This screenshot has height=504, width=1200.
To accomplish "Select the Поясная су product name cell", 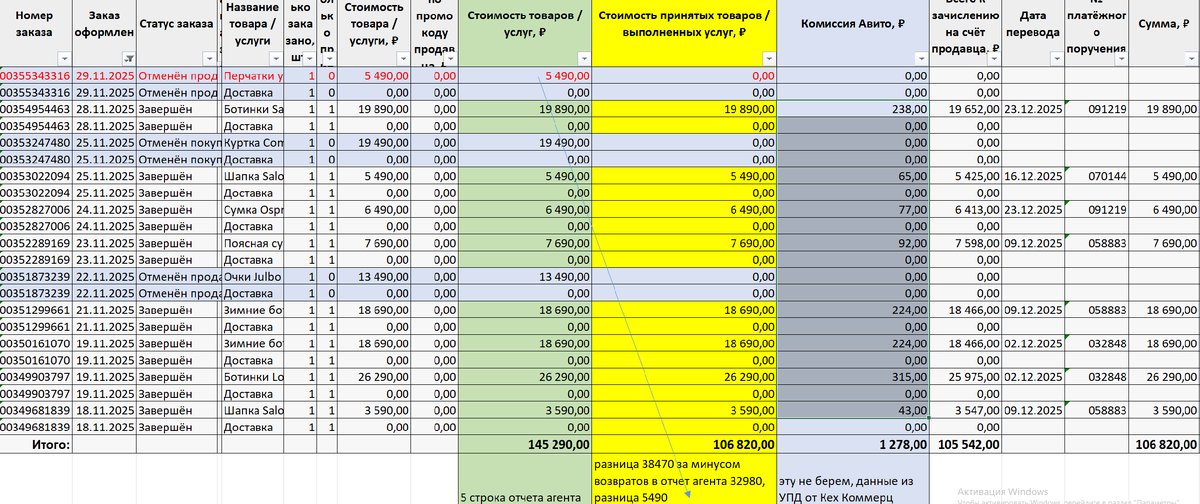I will (254, 245).
